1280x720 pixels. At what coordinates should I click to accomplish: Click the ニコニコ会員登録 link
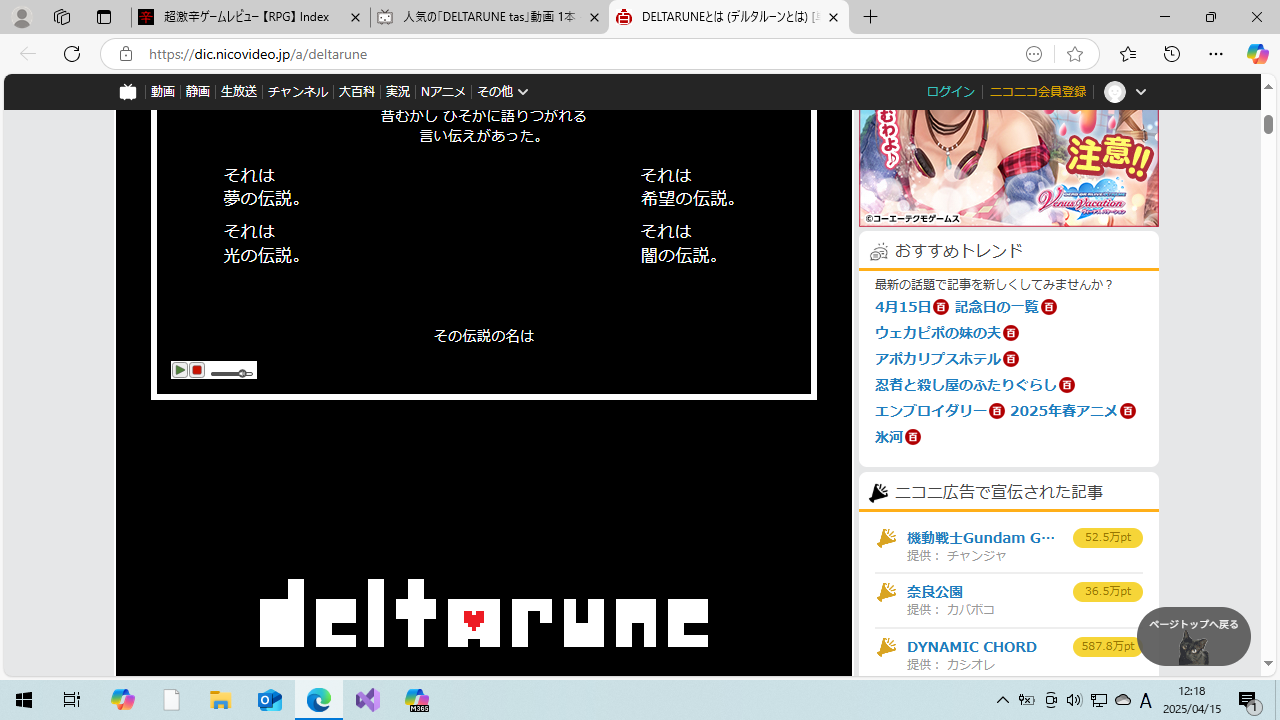click(x=1037, y=92)
